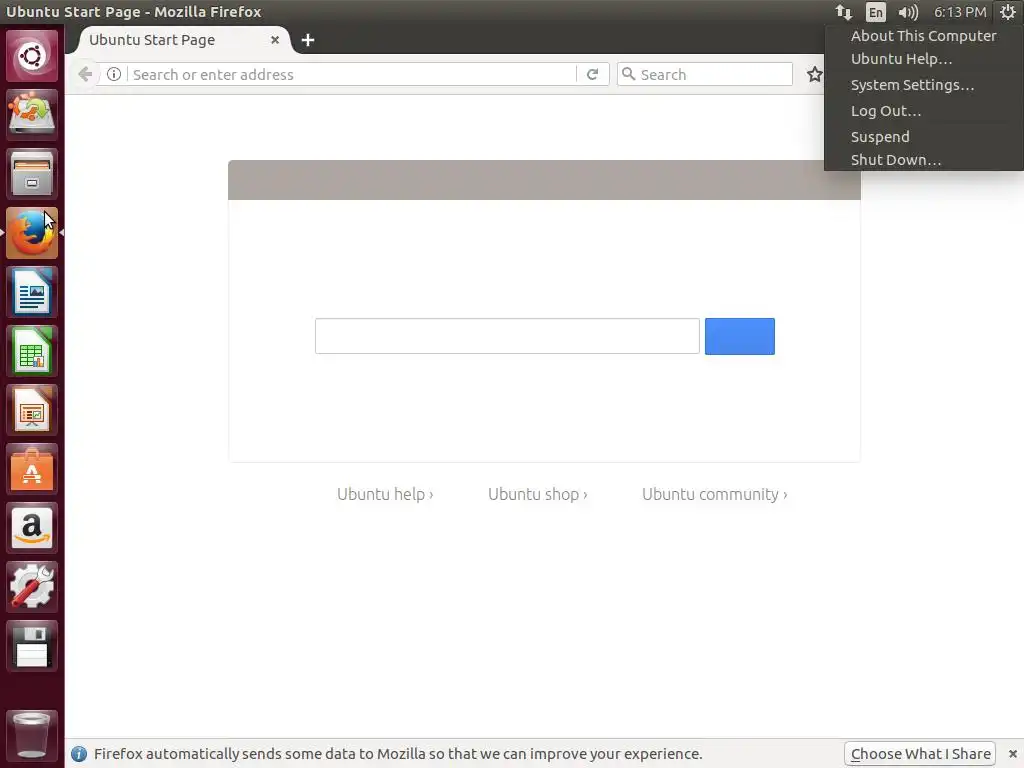Open System Settings gear-and-wrench launcher icon
Screen dimensions: 1024x768
[31, 588]
